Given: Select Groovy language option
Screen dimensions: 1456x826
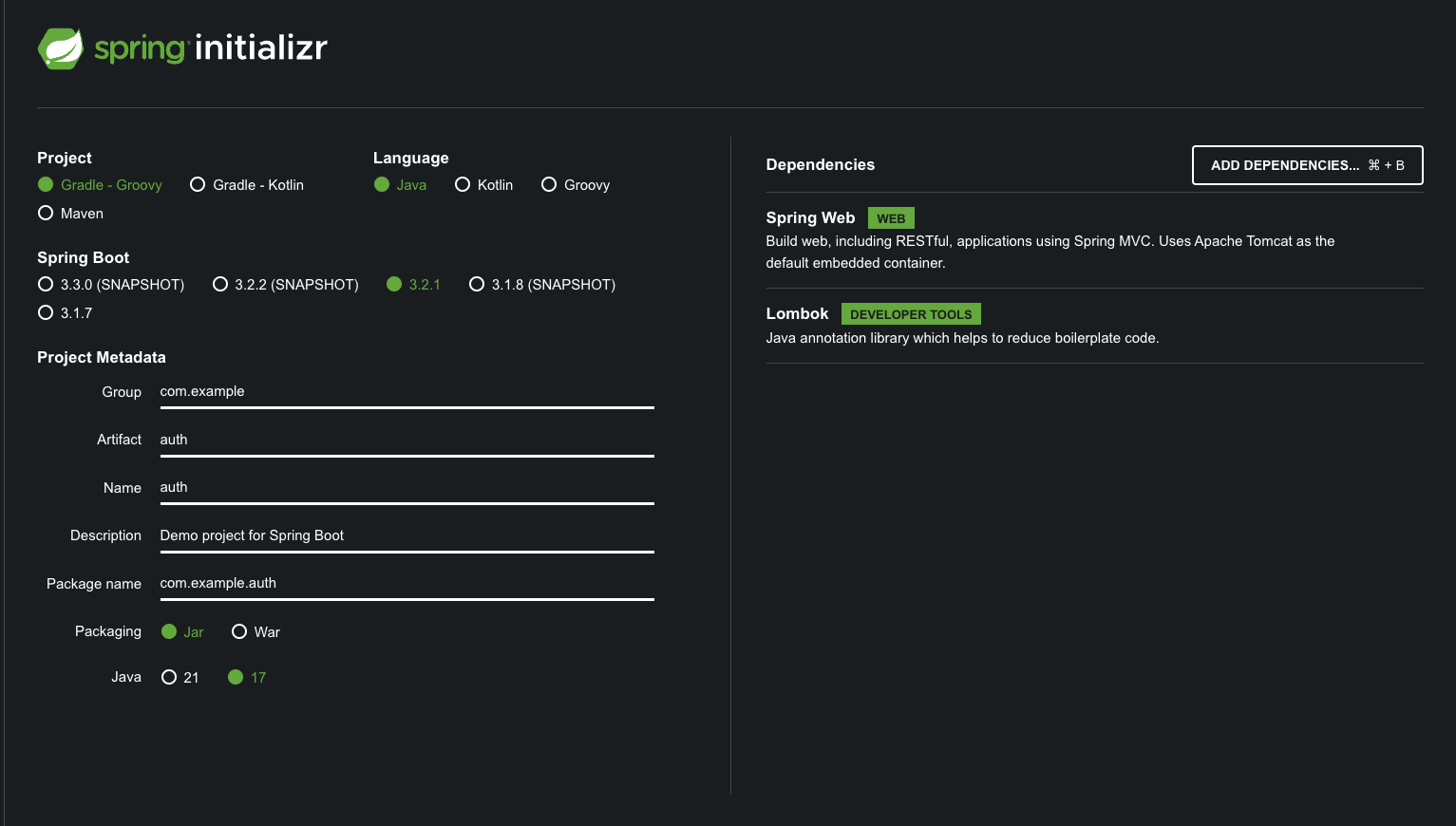Looking at the screenshot, I should 576,185.
